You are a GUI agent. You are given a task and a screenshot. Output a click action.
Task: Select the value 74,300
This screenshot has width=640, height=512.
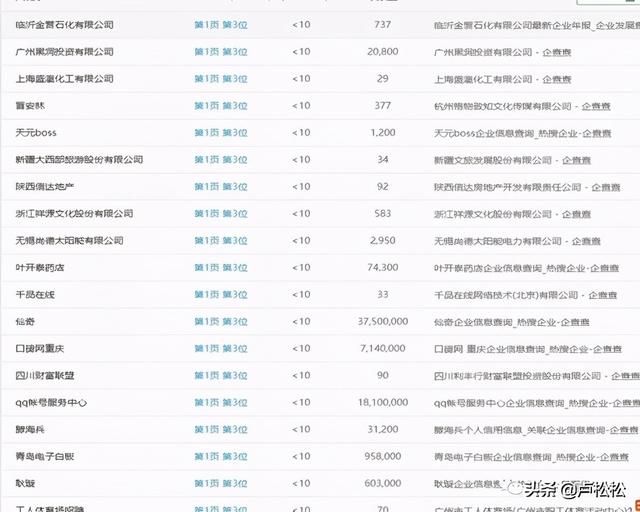382,267
